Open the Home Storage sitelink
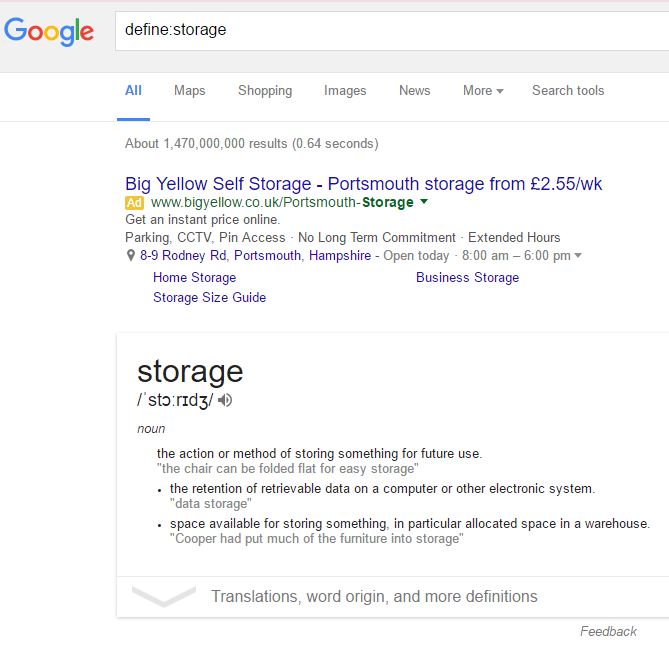Image resolution: width=669 pixels, height=645 pixels. point(195,278)
